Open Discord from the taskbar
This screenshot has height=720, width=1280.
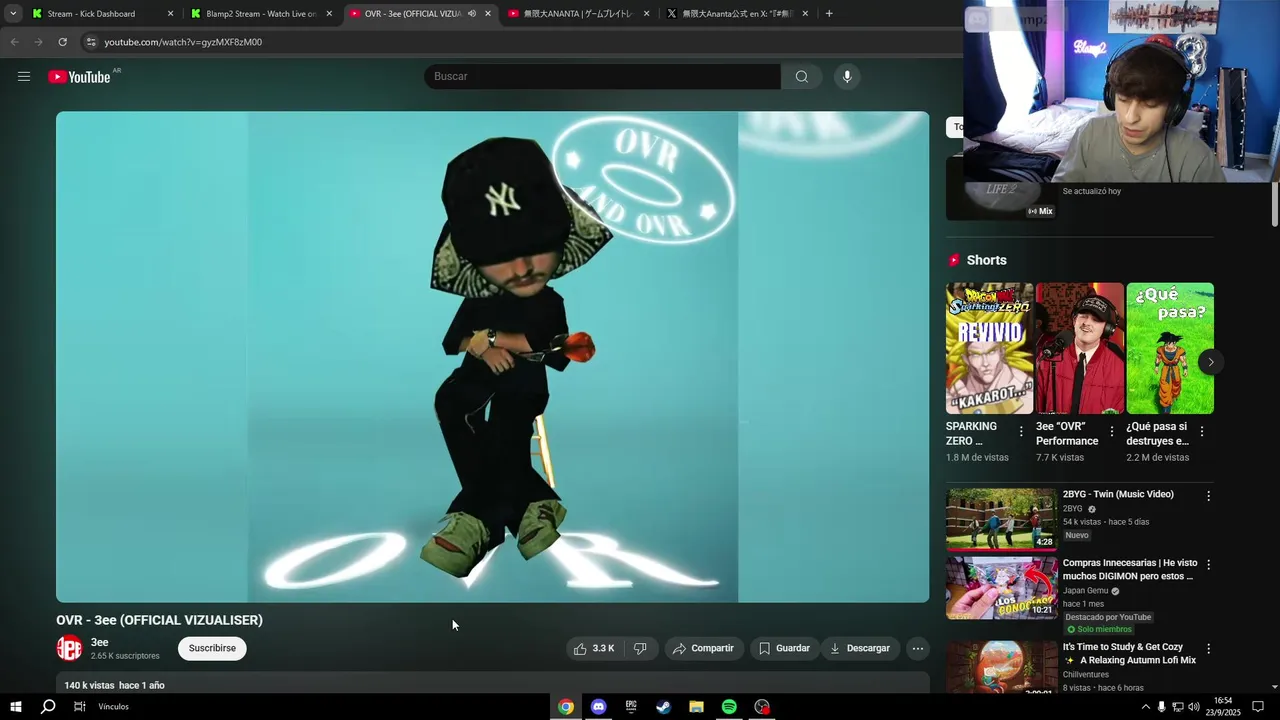(598, 707)
